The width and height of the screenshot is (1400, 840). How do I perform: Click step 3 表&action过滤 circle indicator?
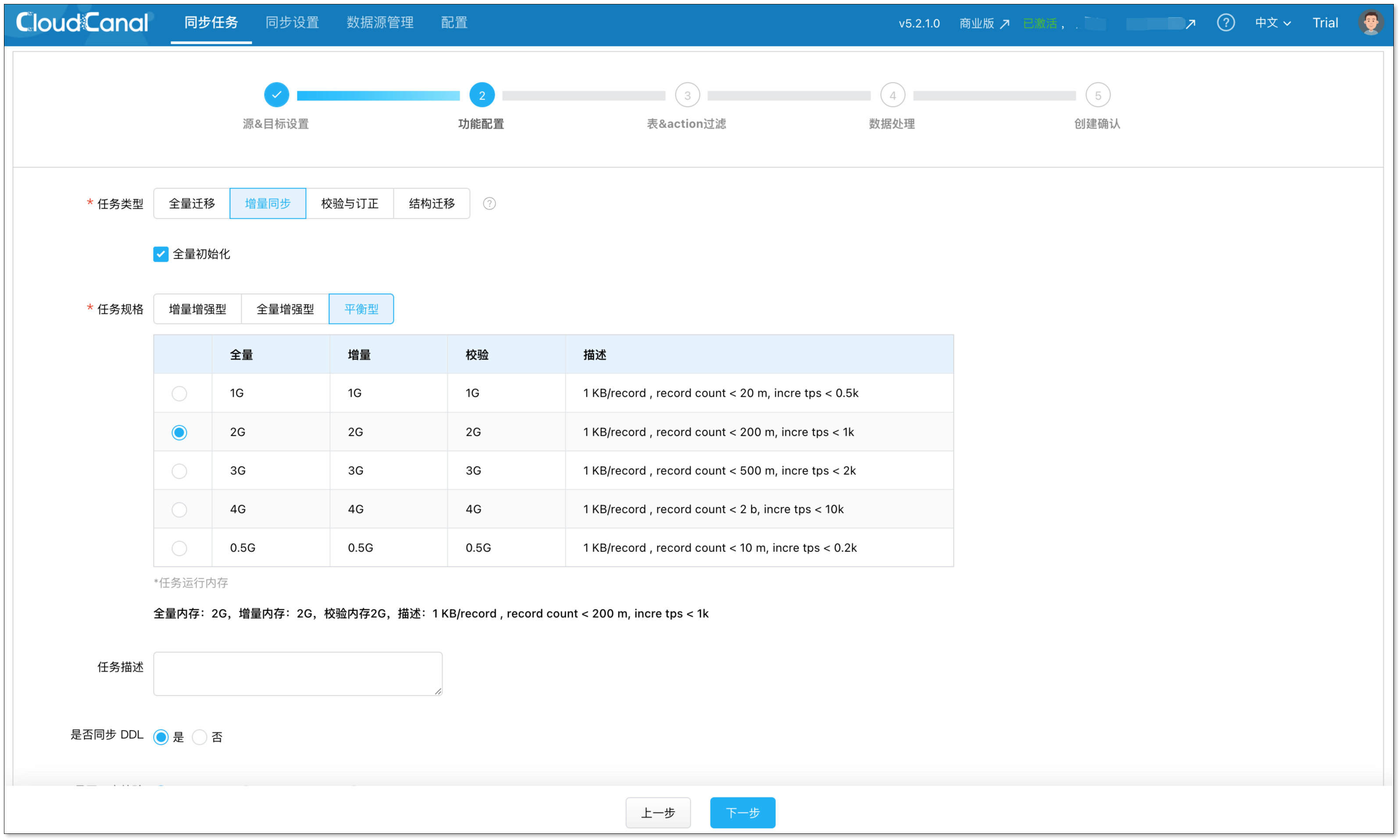(687, 95)
